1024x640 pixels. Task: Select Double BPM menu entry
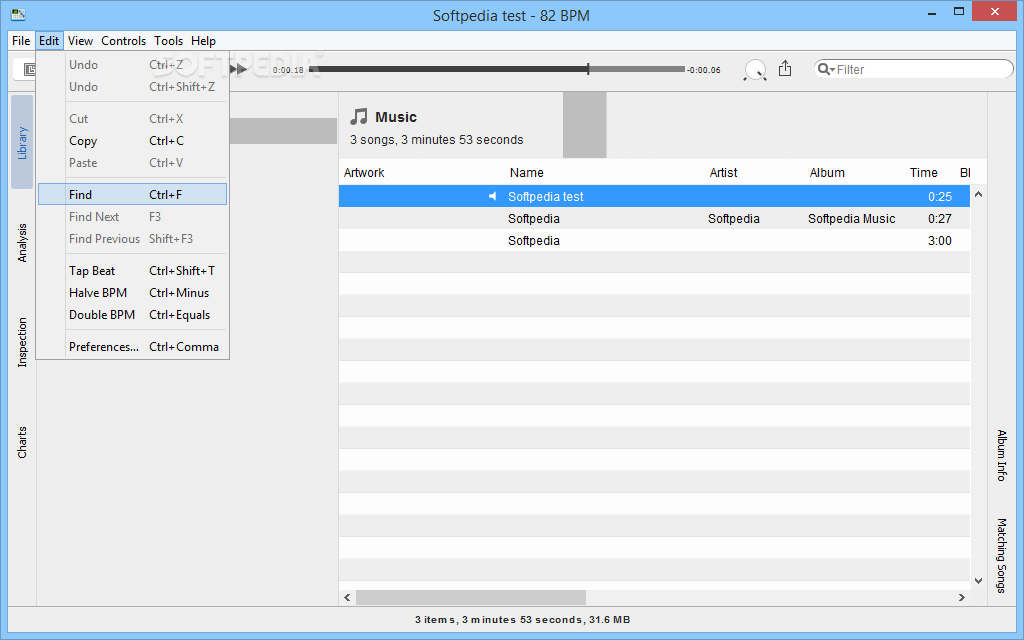tap(133, 314)
